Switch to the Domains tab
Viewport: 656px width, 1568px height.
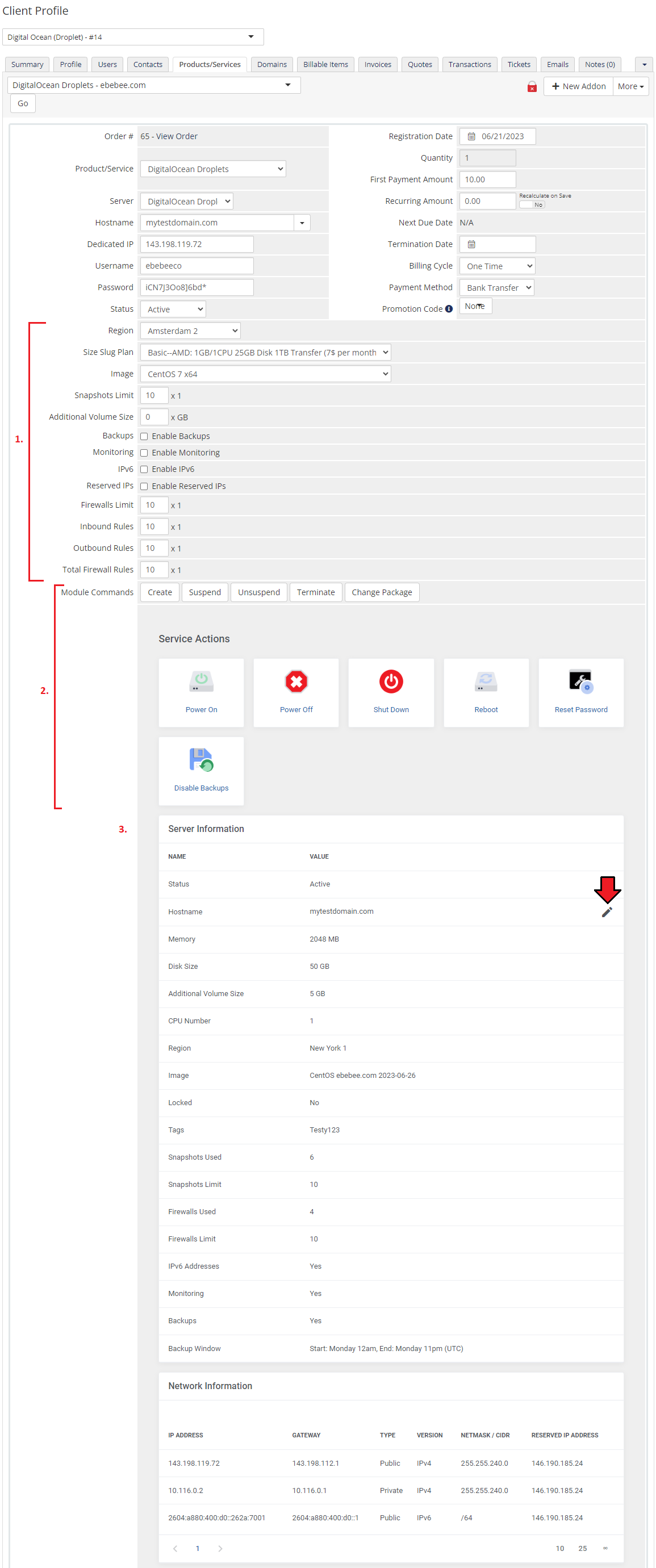pos(272,65)
